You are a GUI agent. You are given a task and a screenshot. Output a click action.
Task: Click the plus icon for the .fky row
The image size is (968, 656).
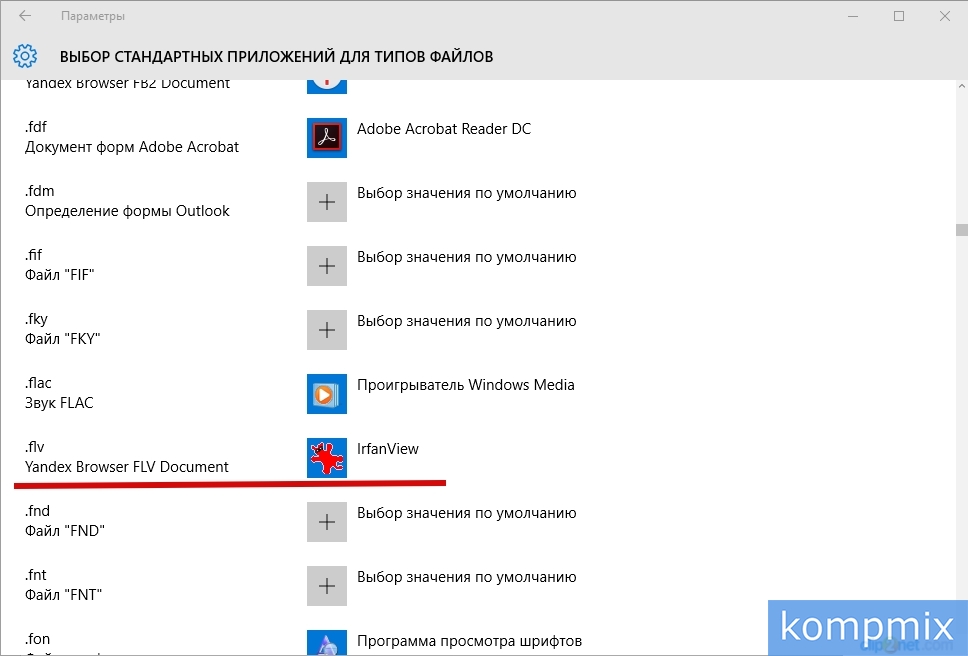[327, 330]
